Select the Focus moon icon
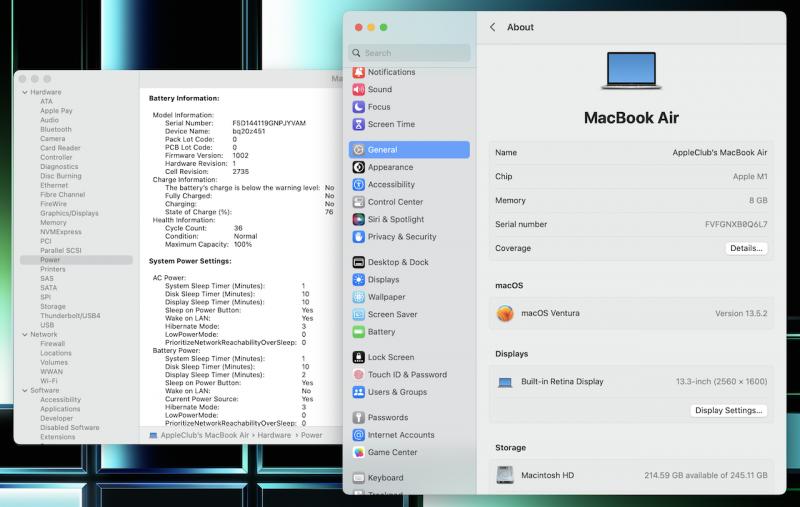 point(359,107)
